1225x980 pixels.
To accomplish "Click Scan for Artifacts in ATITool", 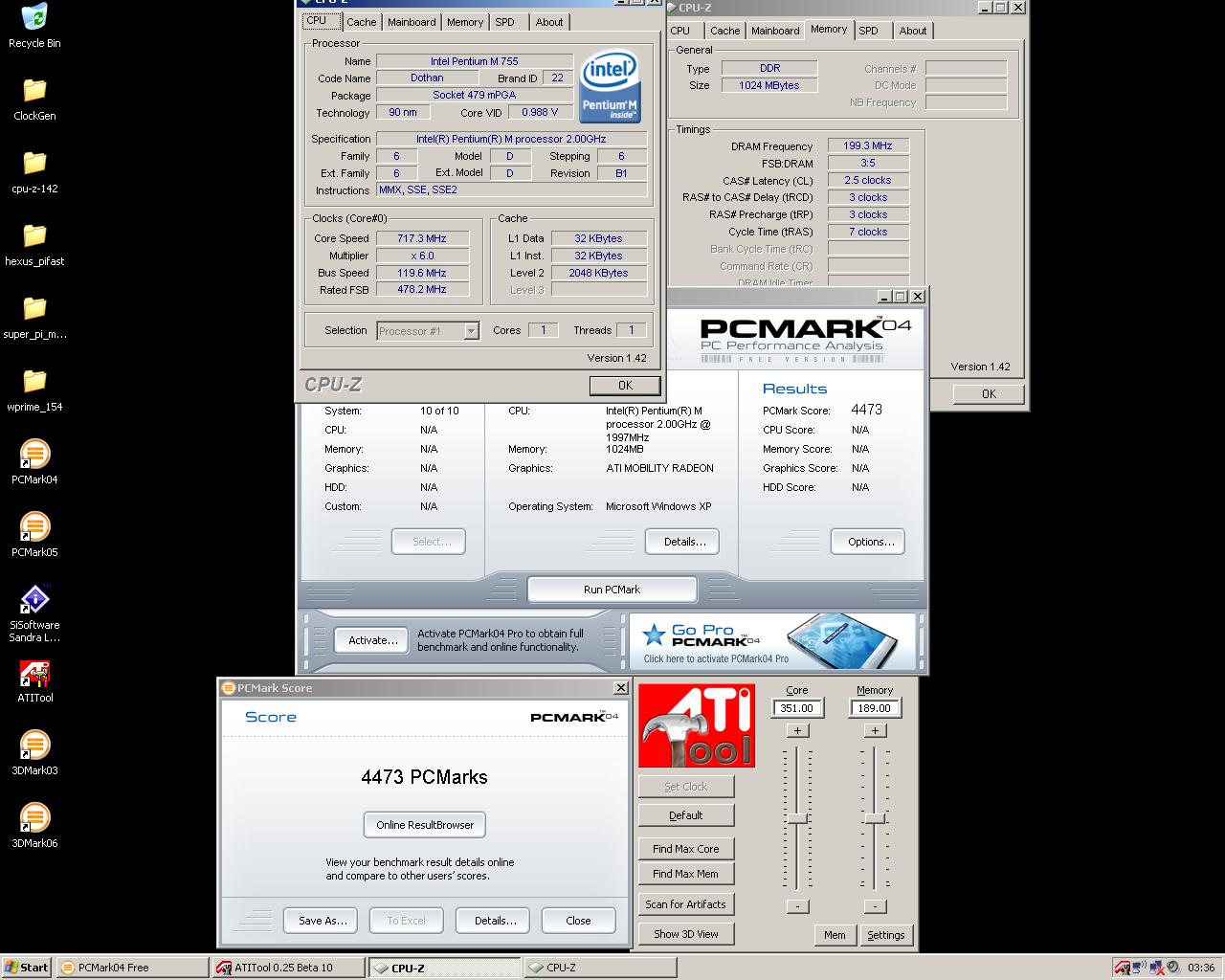I will click(x=685, y=904).
